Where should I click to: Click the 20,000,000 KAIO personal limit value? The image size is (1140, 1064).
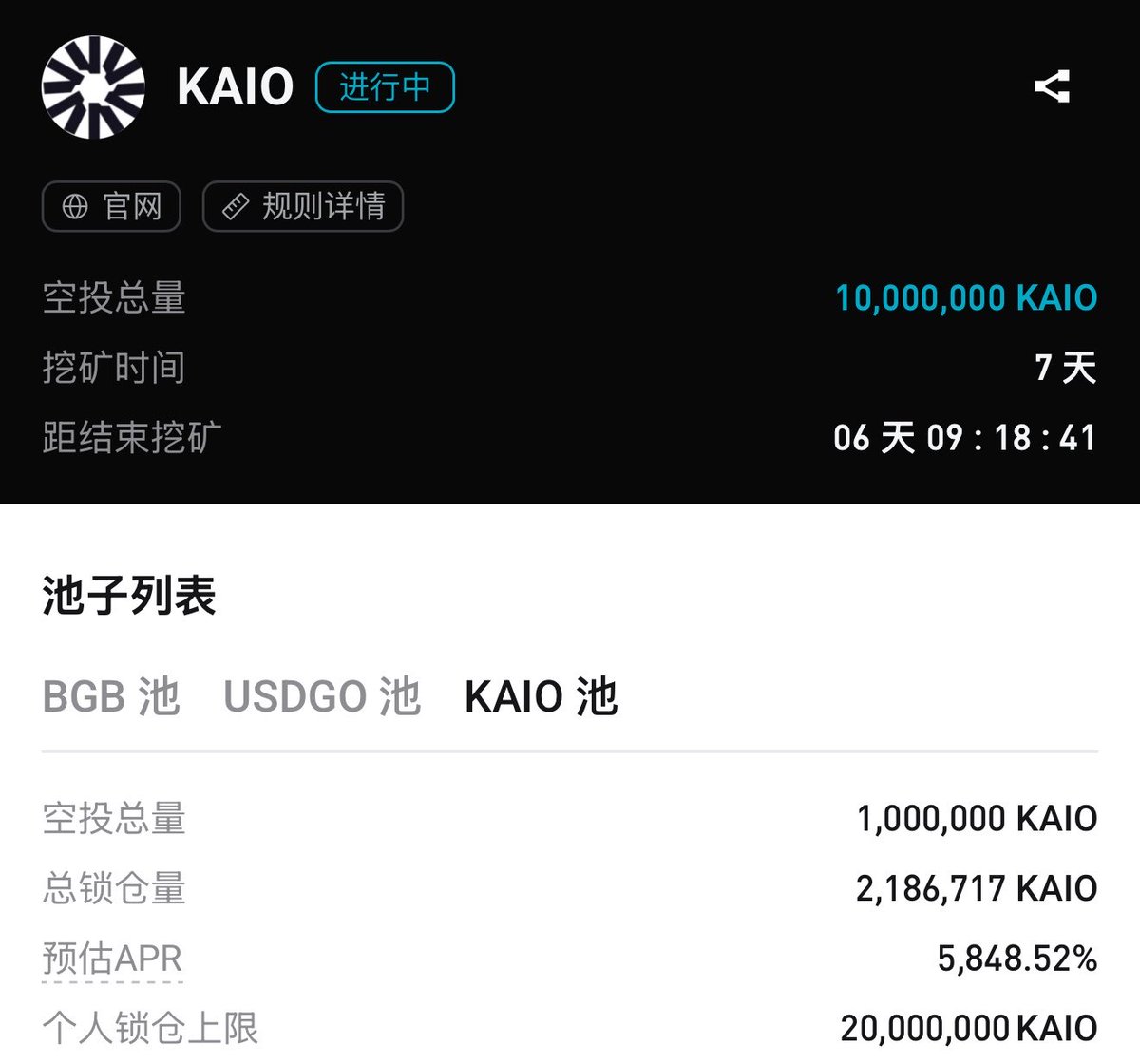[969, 1028]
